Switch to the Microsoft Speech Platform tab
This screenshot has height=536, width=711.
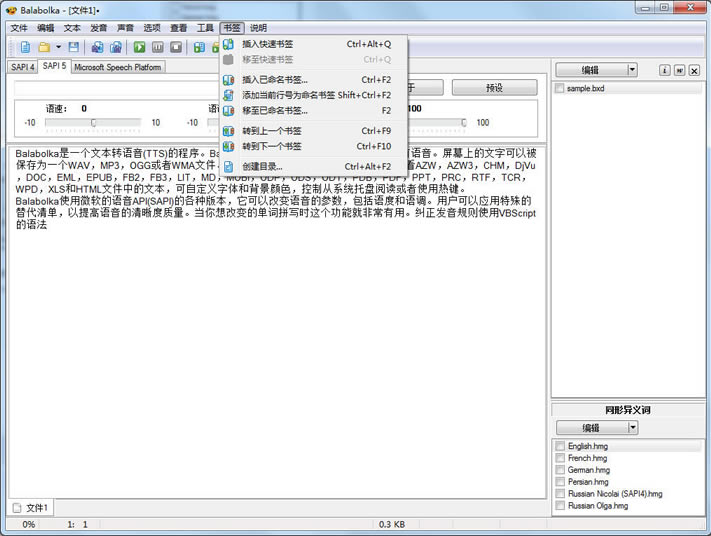118,67
